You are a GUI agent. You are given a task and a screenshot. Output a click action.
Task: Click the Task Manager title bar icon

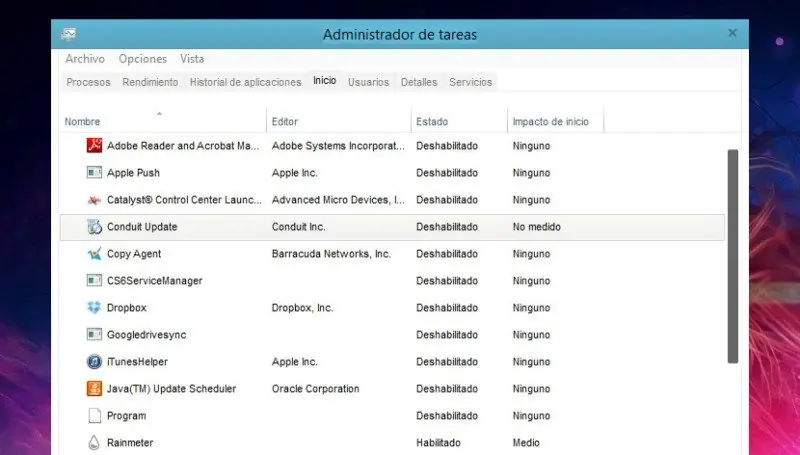point(68,34)
